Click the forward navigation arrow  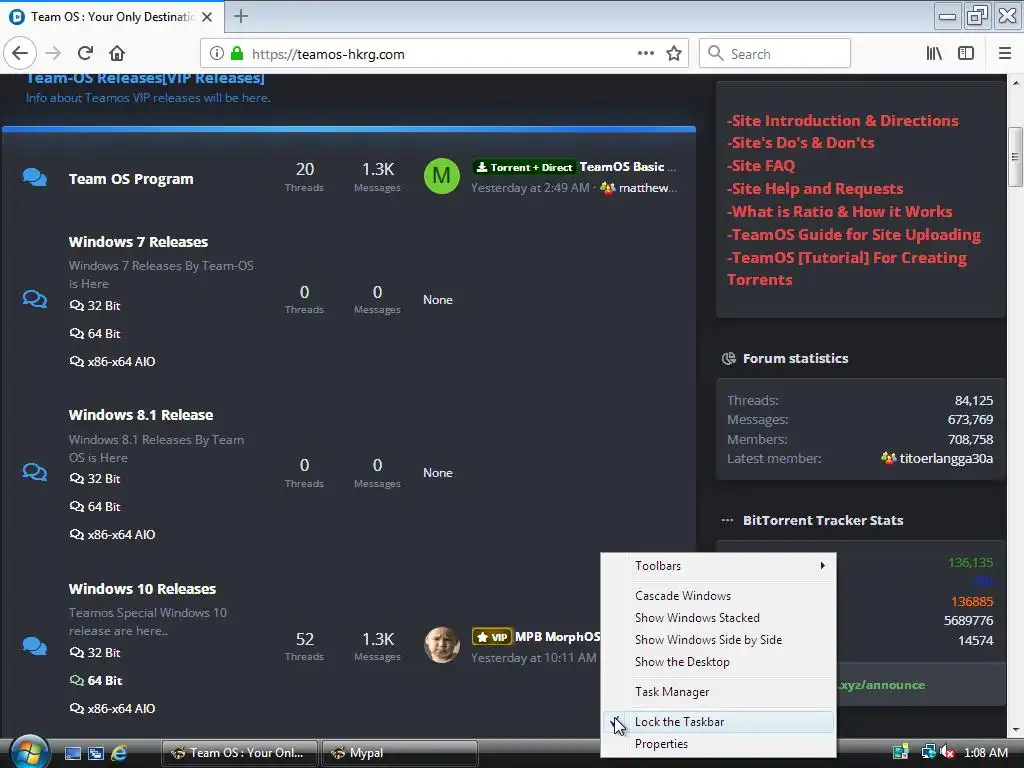[x=53, y=54]
